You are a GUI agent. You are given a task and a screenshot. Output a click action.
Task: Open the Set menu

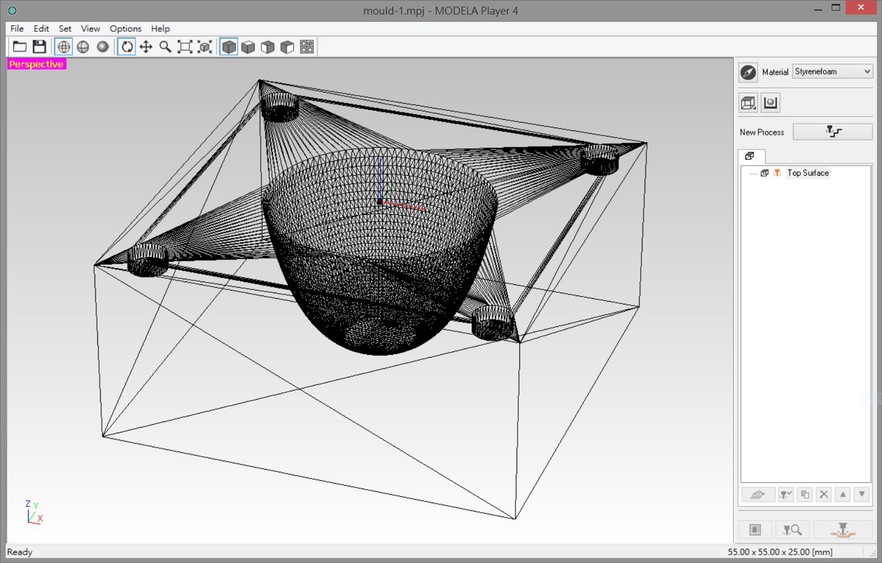(x=65, y=28)
